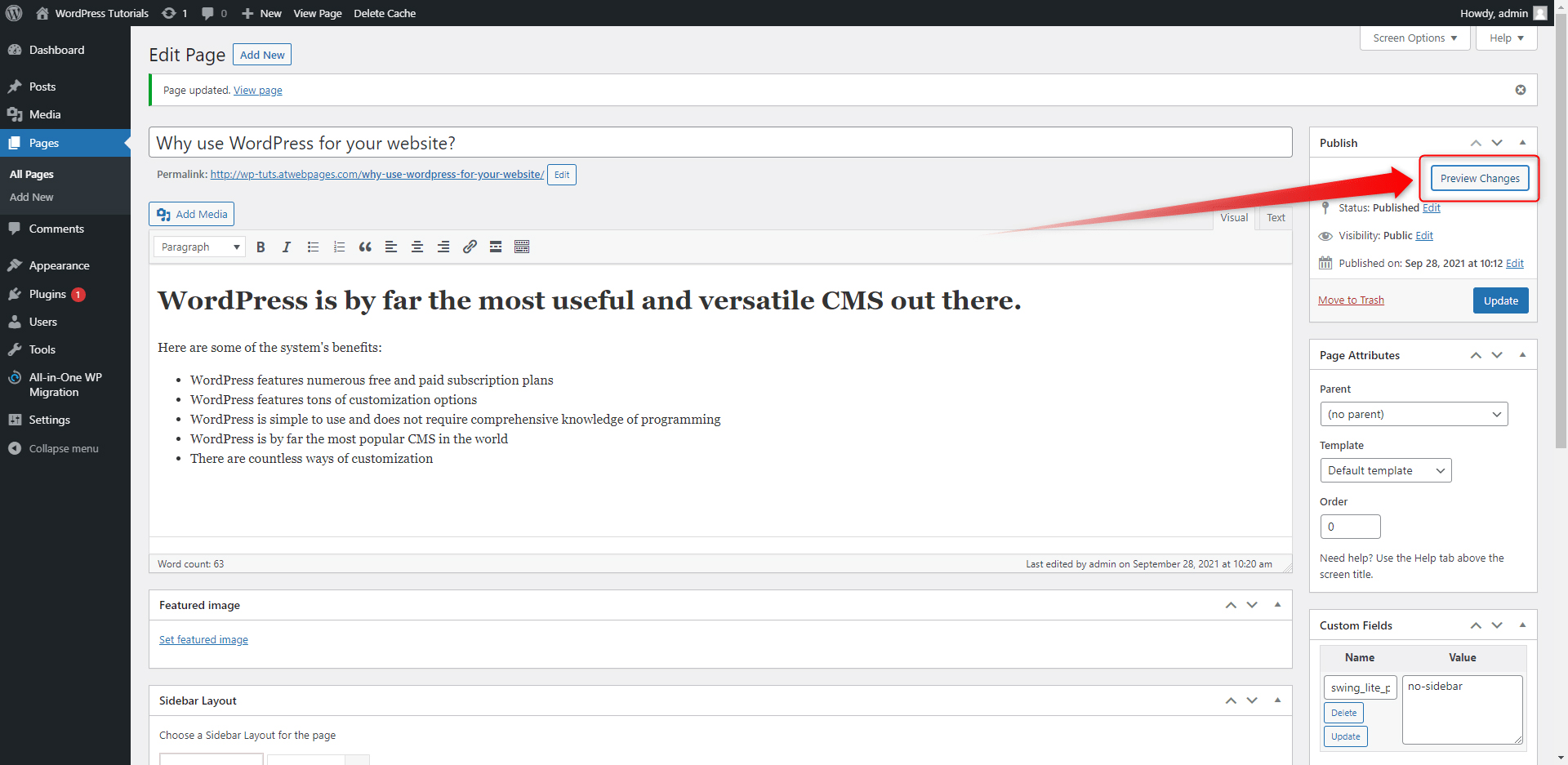Click Add New button beside Edit Page
Viewport: 1568px width, 765px height.
click(x=262, y=55)
